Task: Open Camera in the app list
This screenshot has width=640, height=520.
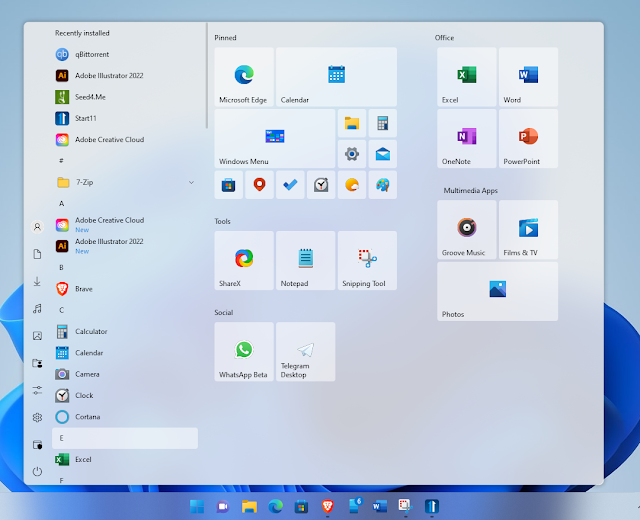Action: click(125, 374)
